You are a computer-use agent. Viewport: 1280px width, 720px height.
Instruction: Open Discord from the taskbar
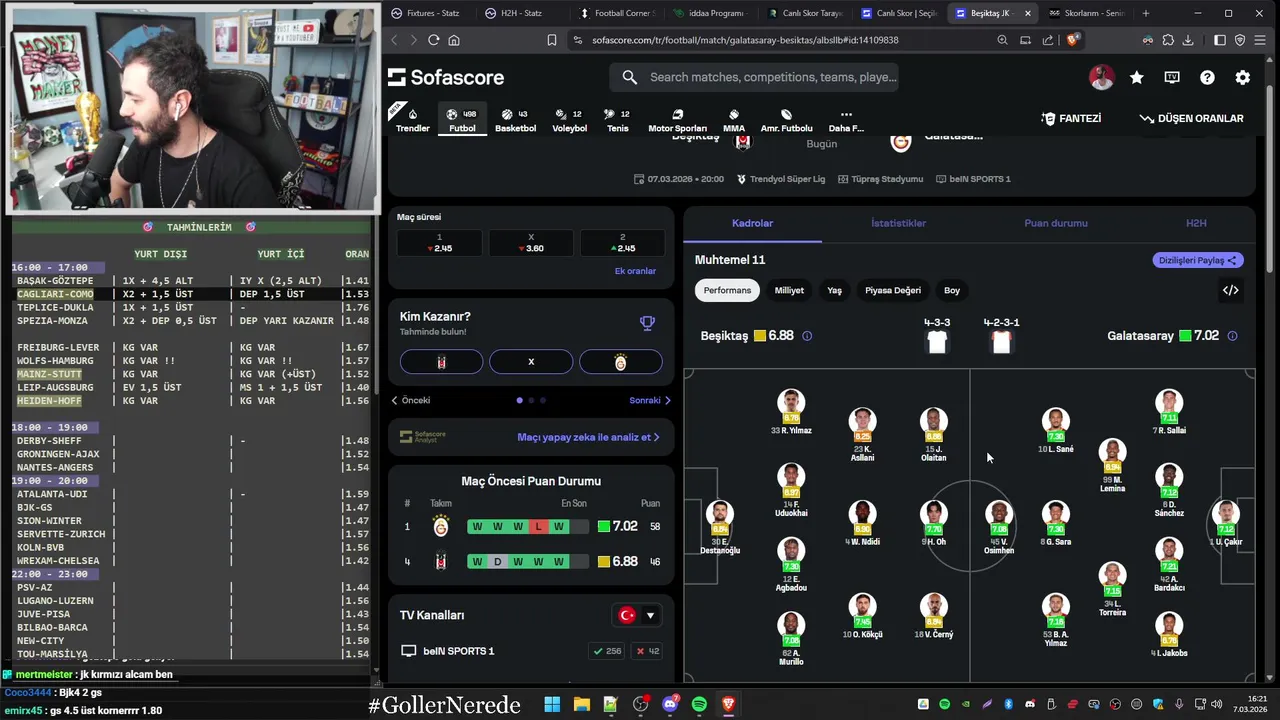[669, 705]
